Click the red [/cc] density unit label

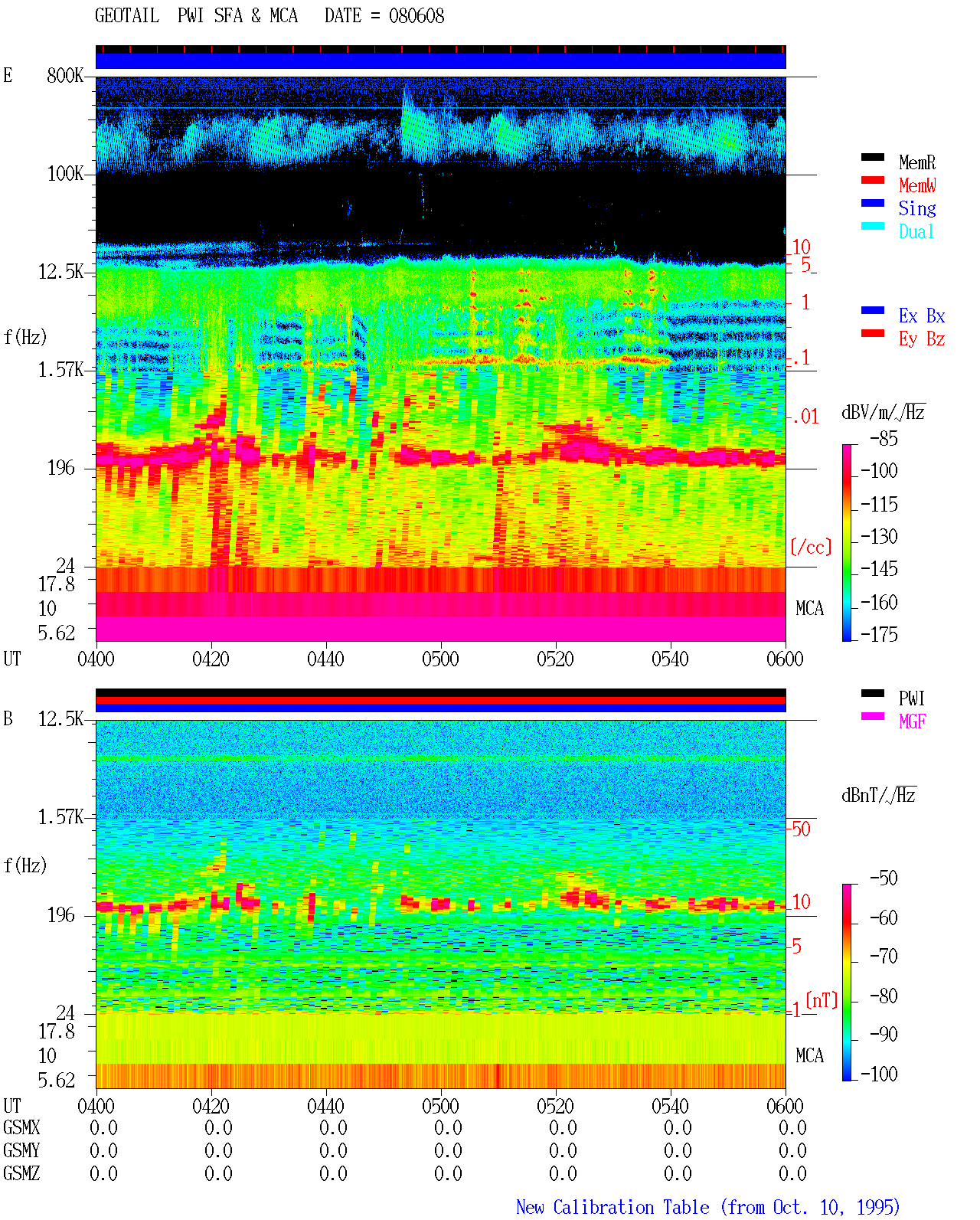click(811, 547)
